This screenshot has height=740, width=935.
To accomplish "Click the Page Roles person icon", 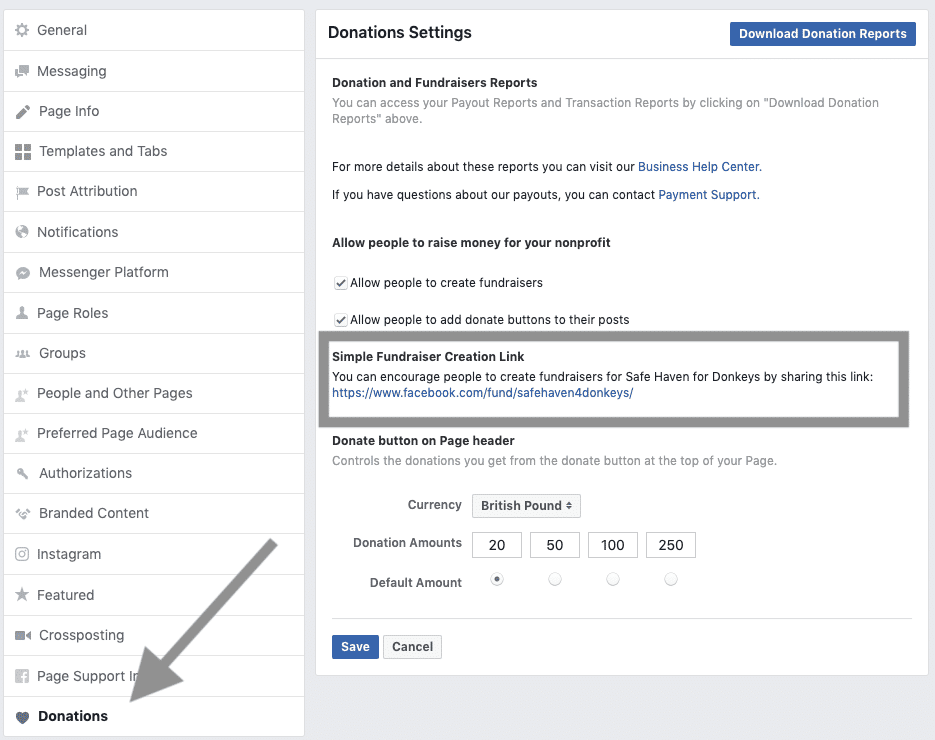I will tap(22, 313).
